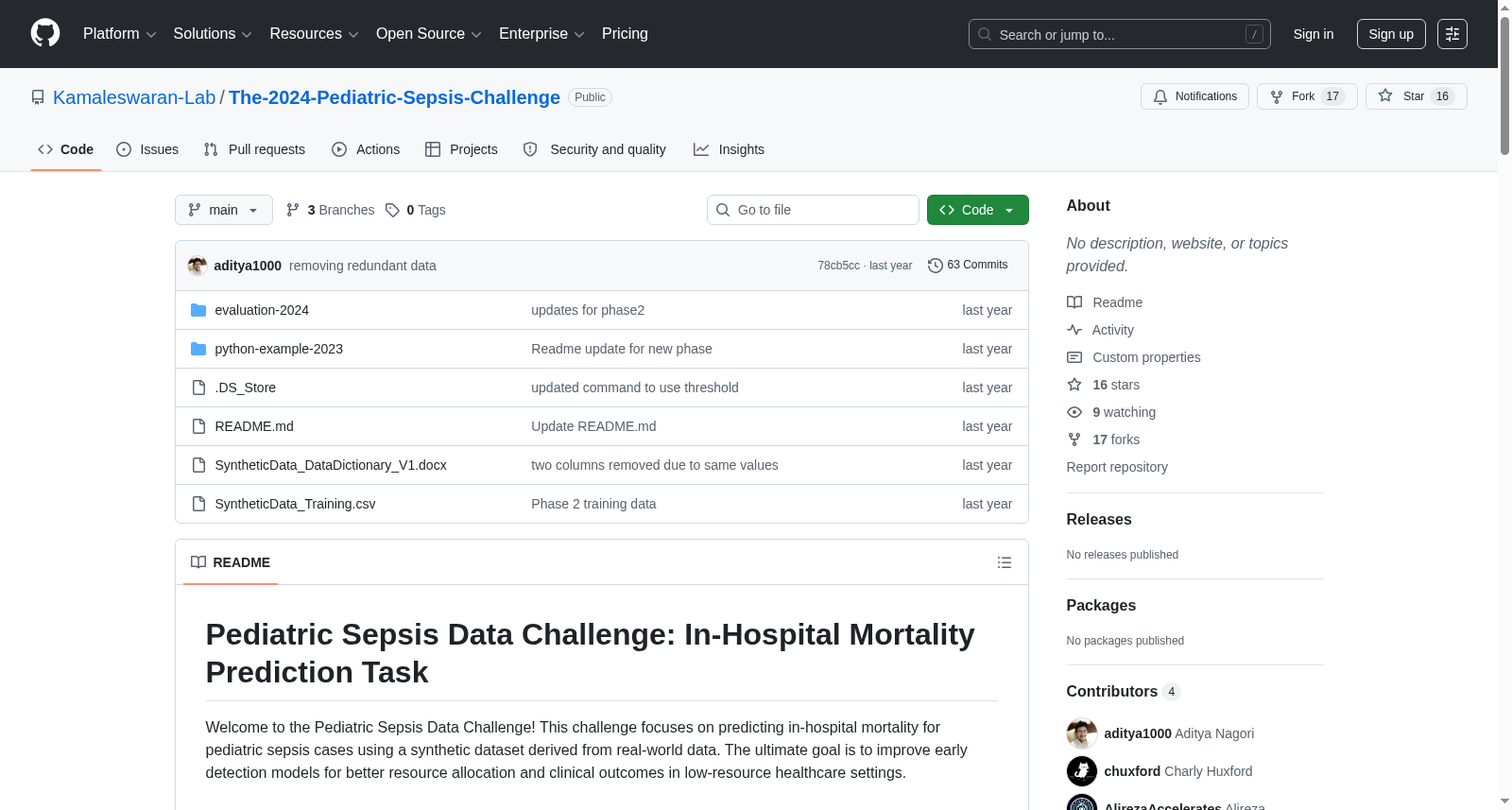Open the Resources dropdown
This screenshot has width=1512, height=810.
click(x=314, y=34)
